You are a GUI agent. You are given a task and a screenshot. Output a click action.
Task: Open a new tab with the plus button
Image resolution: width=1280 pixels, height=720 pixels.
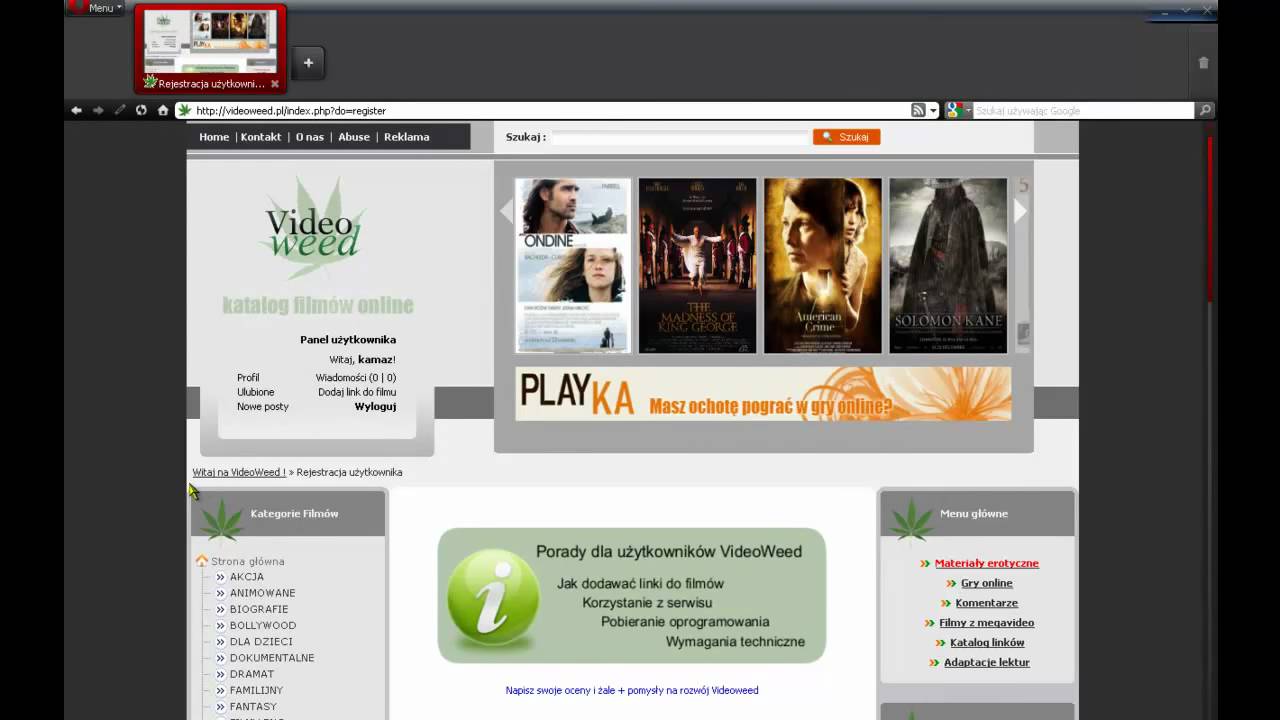(308, 63)
